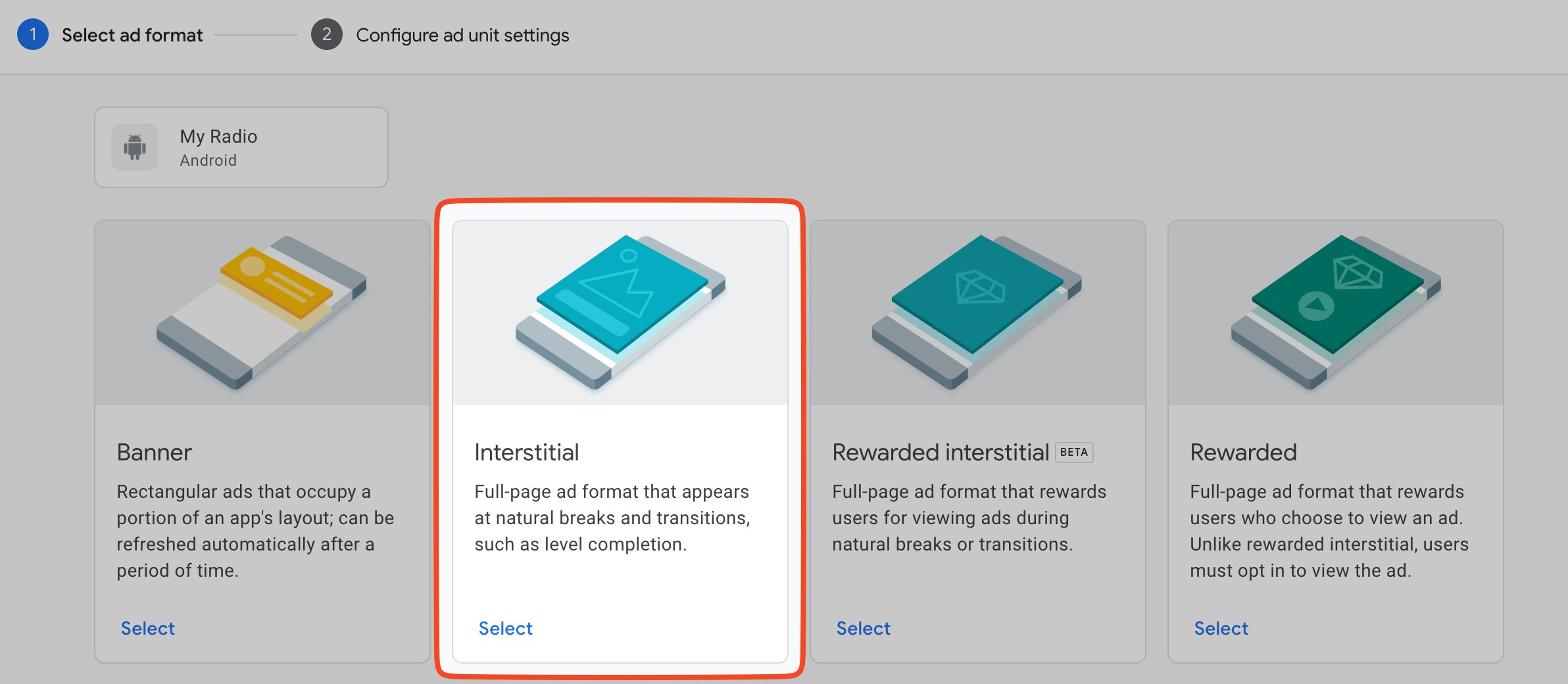Click the Rewarded interstitial gem illustration
This screenshot has height=684, width=1568.
click(x=977, y=312)
